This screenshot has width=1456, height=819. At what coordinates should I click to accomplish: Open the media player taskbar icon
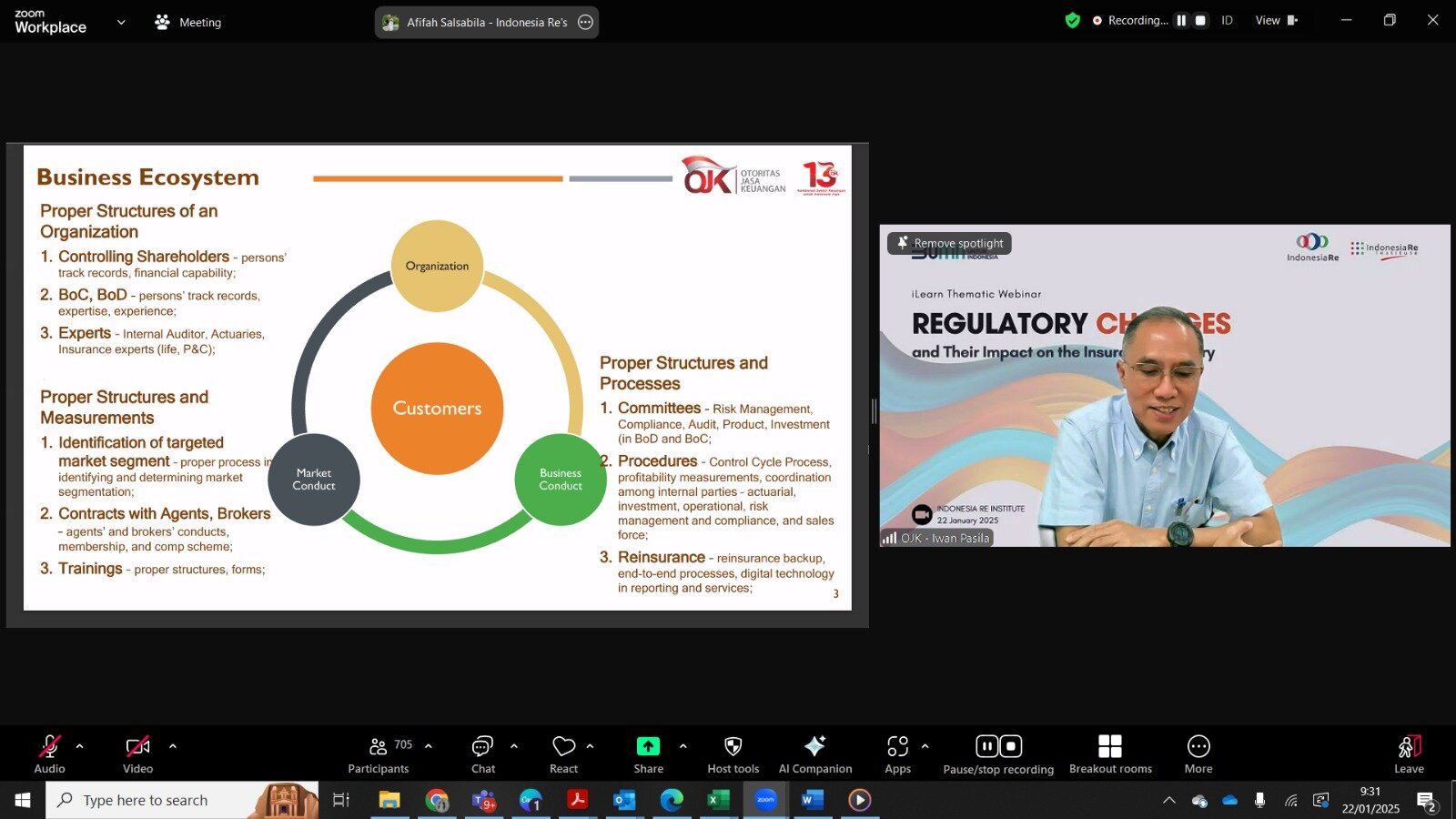pos(860,800)
